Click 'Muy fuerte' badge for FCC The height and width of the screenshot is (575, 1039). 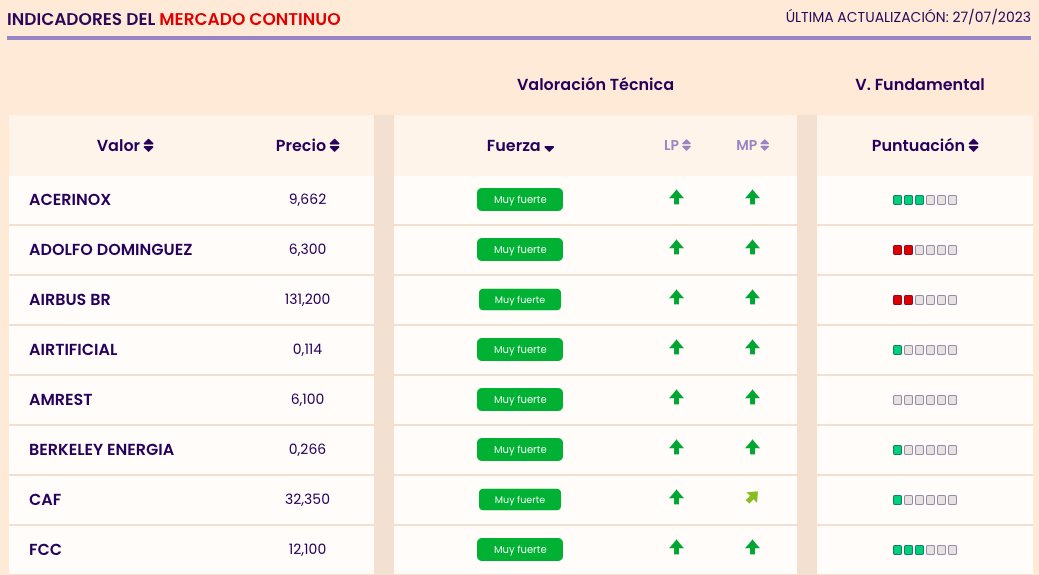coord(520,550)
